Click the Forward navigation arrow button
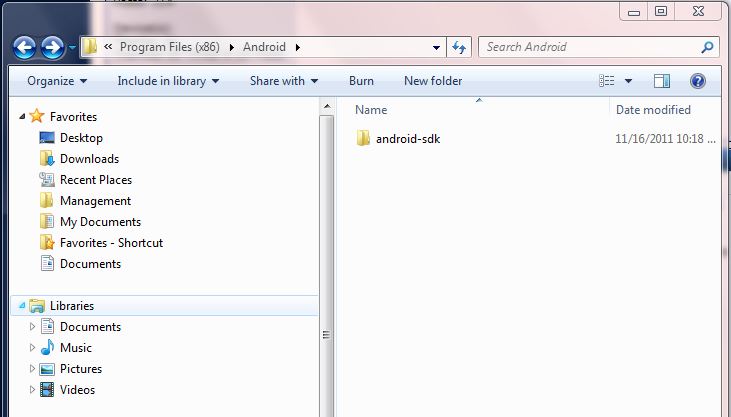The width and height of the screenshot is (731, 417). pyautogui.click(x=52, y=47)
